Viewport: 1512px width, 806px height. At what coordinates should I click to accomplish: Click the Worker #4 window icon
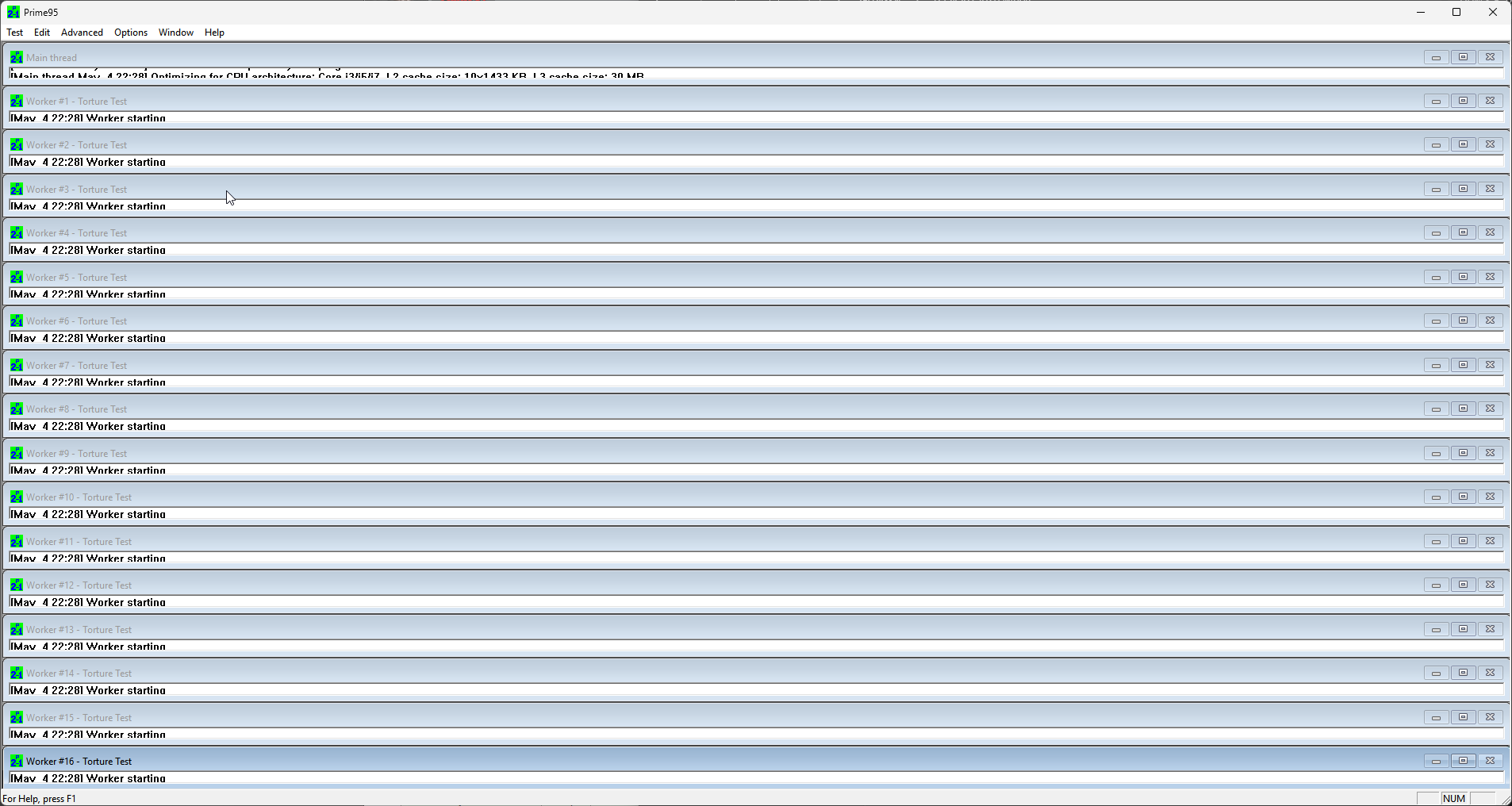pyautogui.click(x=17, y=232)
